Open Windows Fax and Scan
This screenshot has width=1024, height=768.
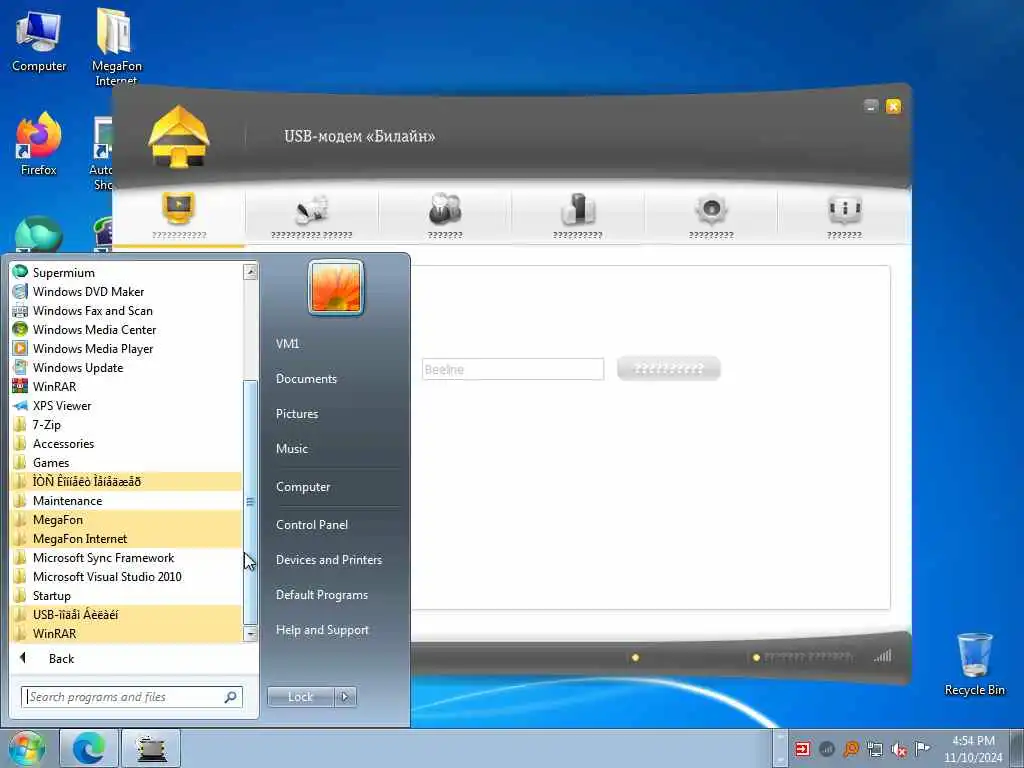(x=126, y=310)
